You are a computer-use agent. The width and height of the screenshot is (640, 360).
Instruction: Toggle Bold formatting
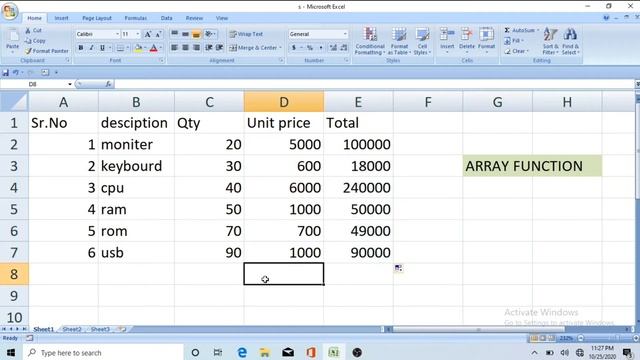[81, 48]
